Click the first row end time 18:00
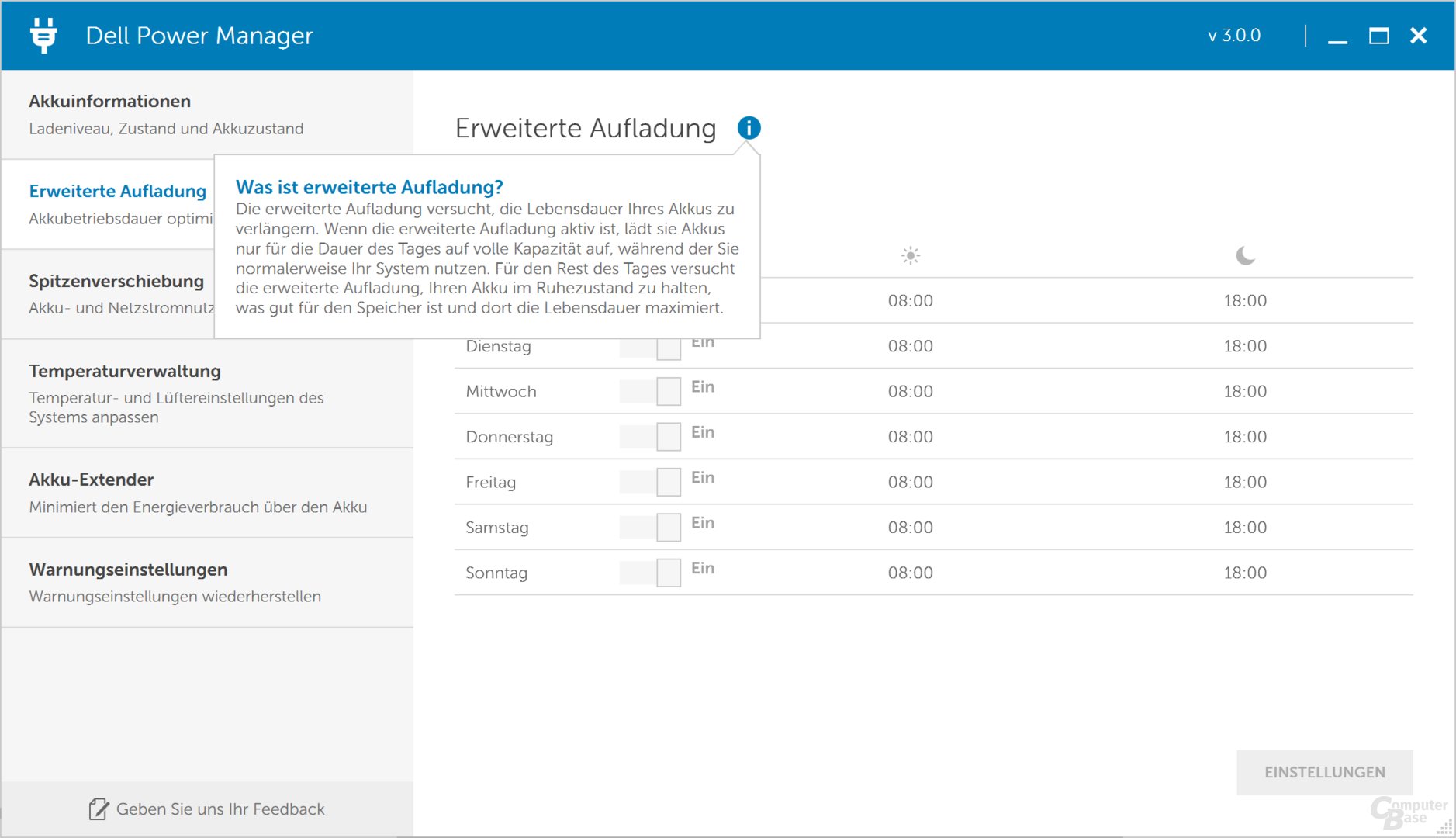 (x=1245, y=301)
